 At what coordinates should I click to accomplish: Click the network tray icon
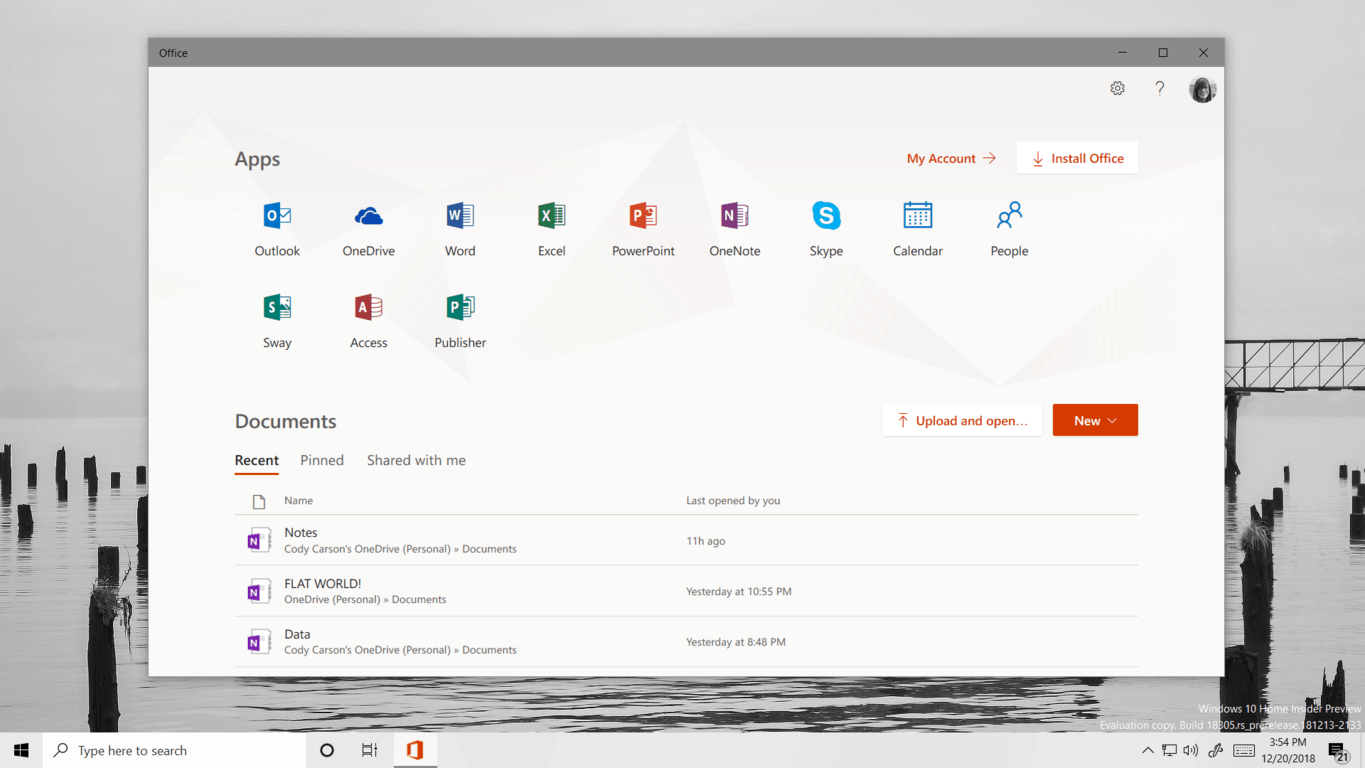pyautogui.click(x=1169, y=750)
